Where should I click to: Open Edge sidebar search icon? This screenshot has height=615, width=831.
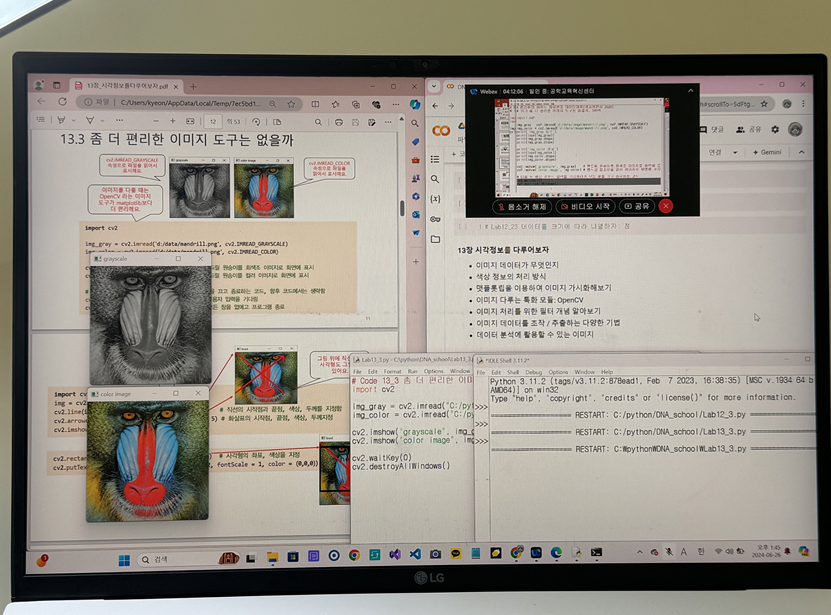415,123
